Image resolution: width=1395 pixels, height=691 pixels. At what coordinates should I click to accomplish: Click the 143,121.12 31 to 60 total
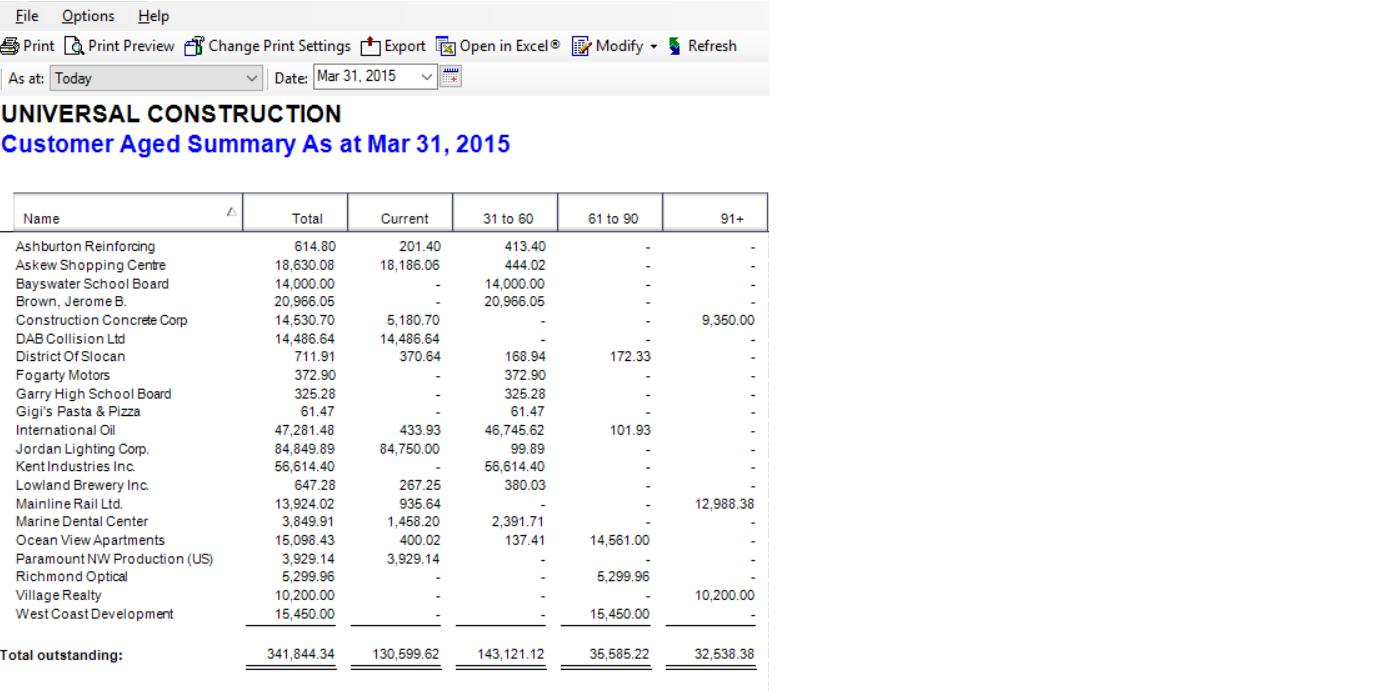(511, 655)
